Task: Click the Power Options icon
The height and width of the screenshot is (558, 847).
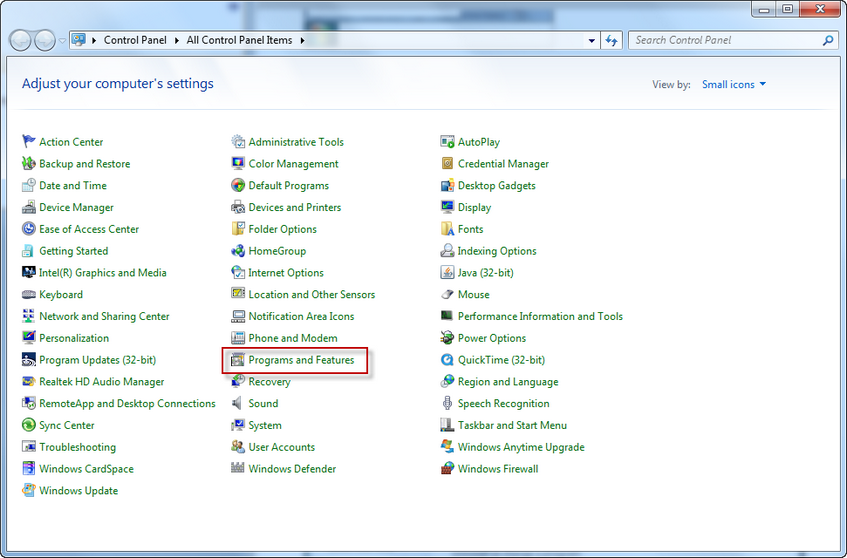Action: click(x=447, y=338)
